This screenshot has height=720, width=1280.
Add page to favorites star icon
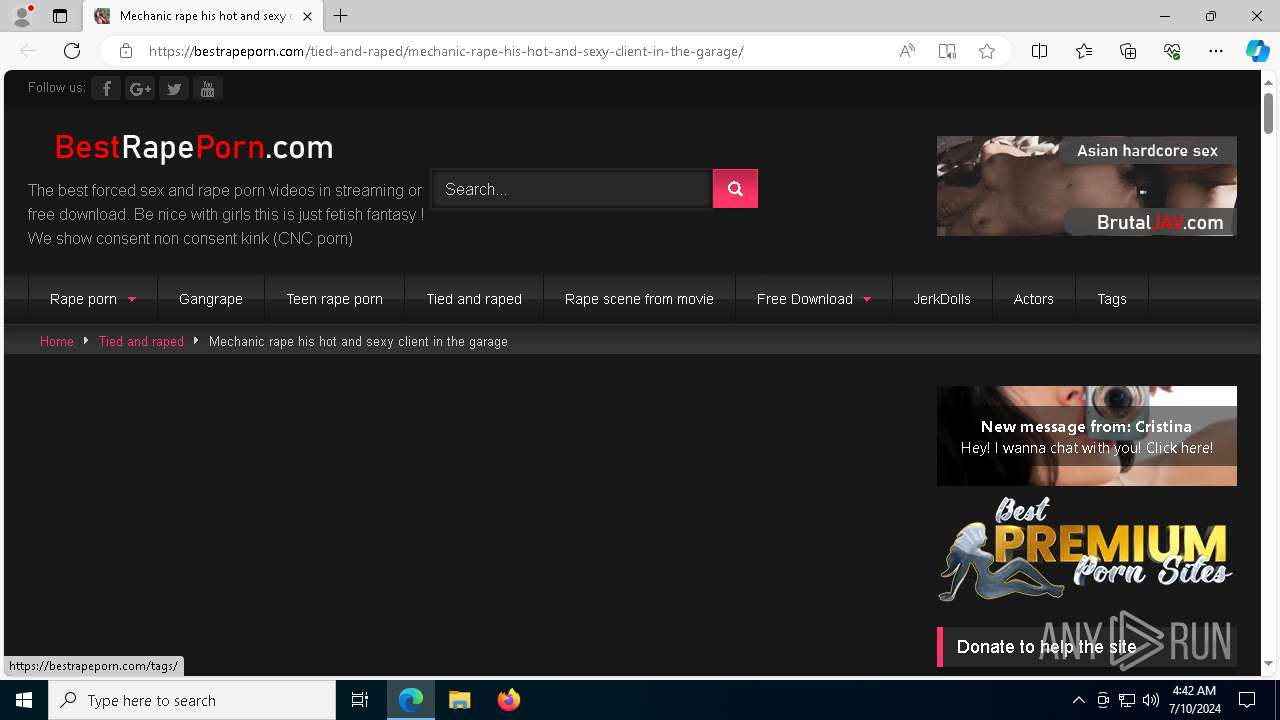pos(987,51)
